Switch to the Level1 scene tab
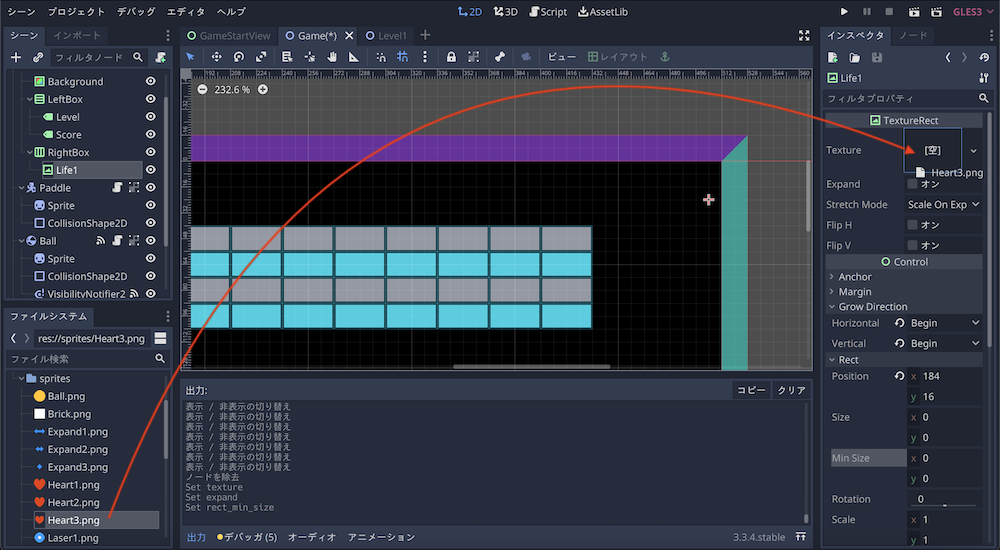The width and height of the screenshot is (1000, 550). (x=386, y=36)
